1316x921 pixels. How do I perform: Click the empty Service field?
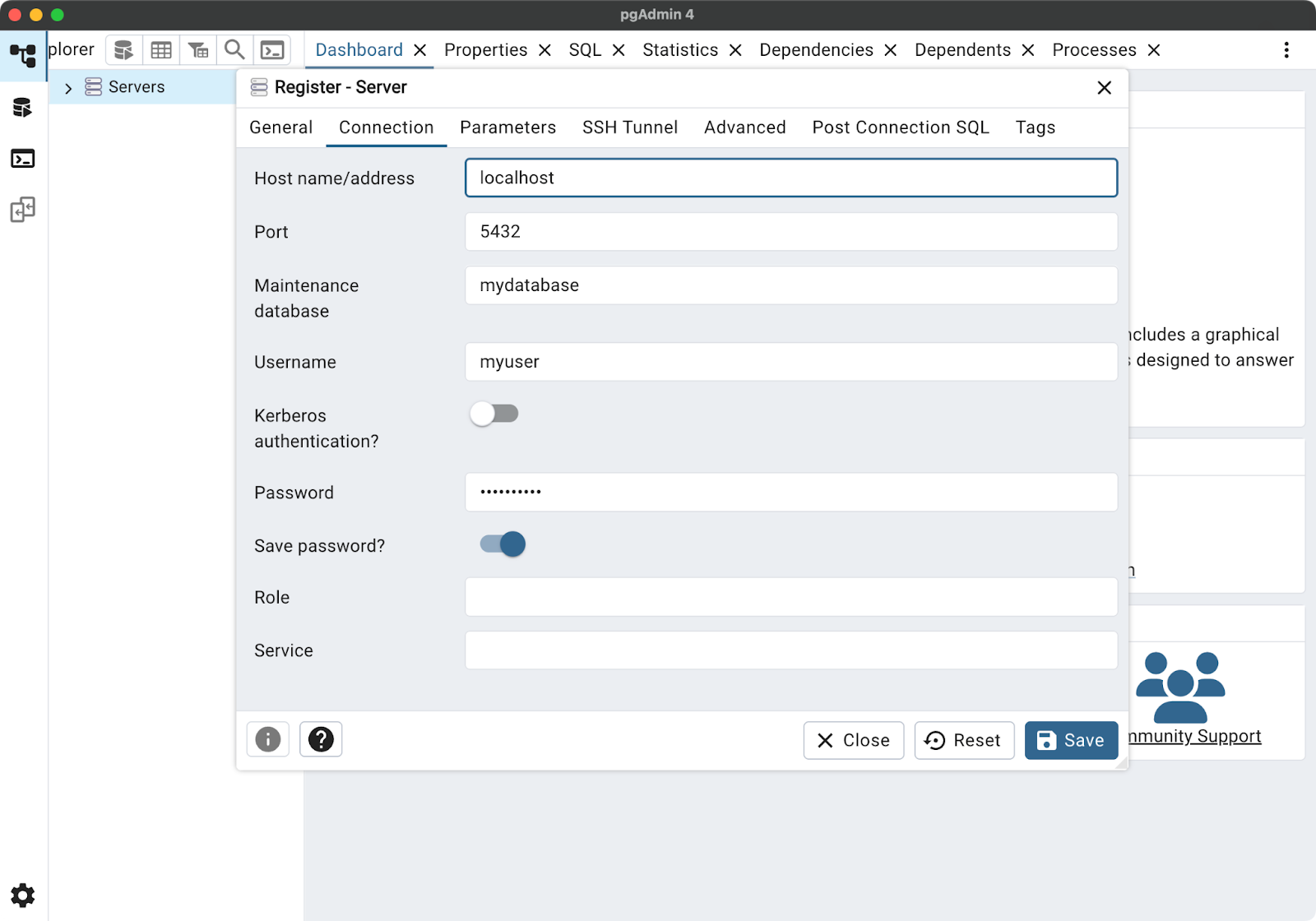(791, 650)
